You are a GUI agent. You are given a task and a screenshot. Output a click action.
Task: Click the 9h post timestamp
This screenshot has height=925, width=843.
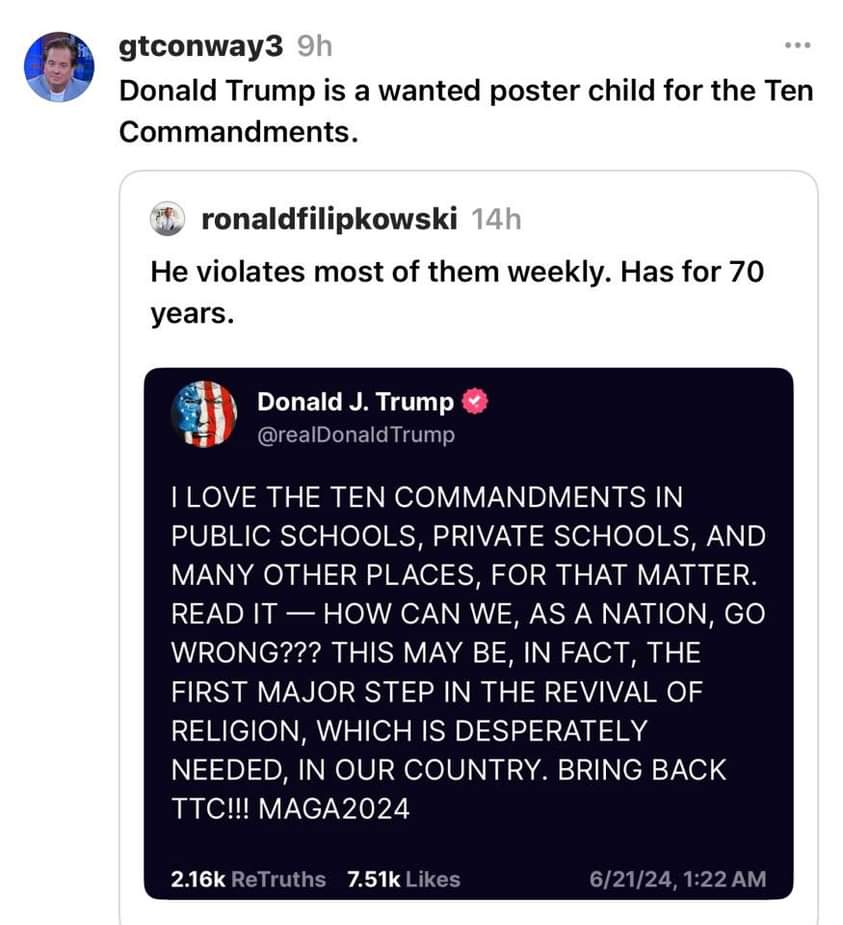(314, 46)
